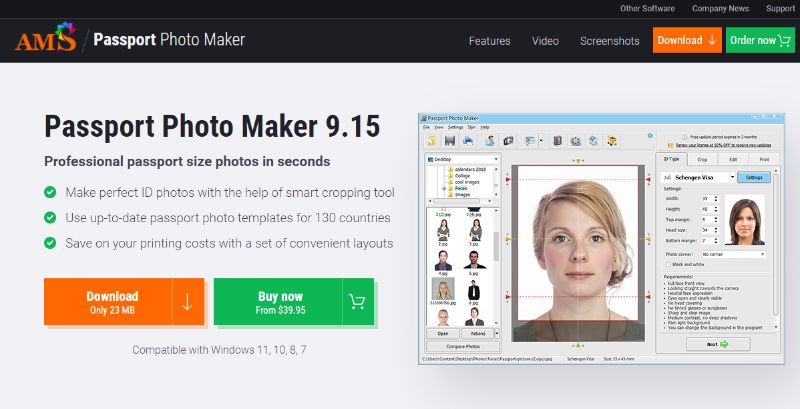The height and width of the screenshot is (409, 800).
Task: Open the Company News link
Action: click(720, 9)
